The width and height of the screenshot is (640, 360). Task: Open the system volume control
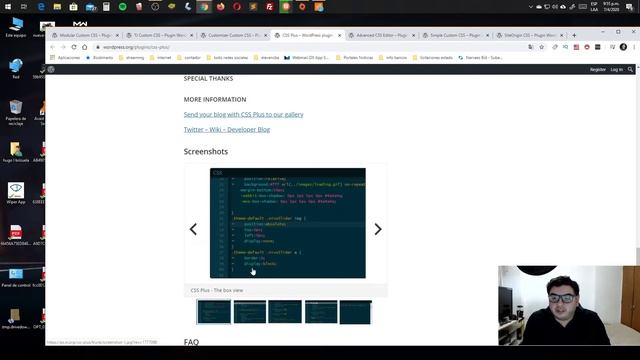pos(555,7)
